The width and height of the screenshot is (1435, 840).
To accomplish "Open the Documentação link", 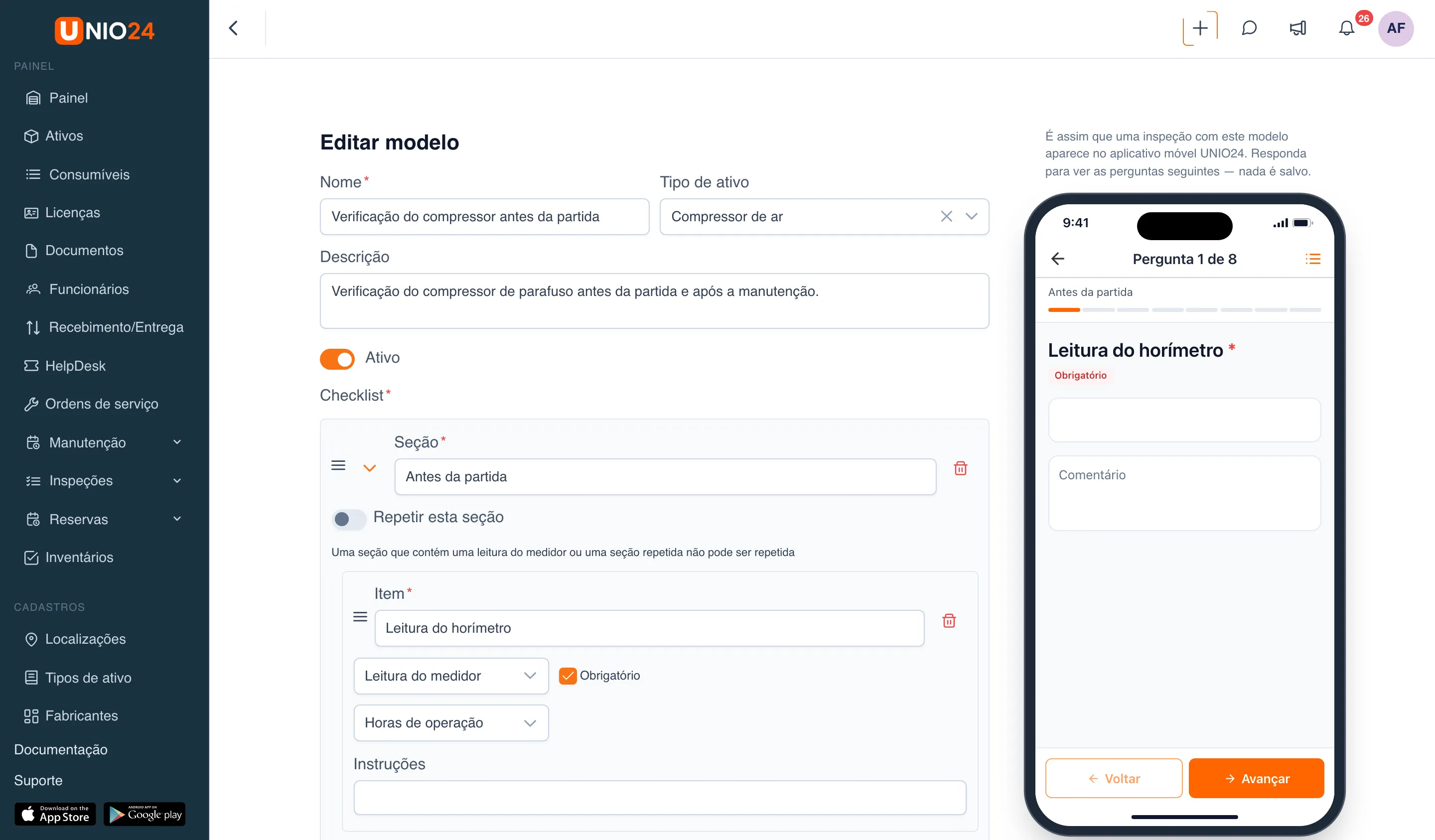I will (61, 749).
